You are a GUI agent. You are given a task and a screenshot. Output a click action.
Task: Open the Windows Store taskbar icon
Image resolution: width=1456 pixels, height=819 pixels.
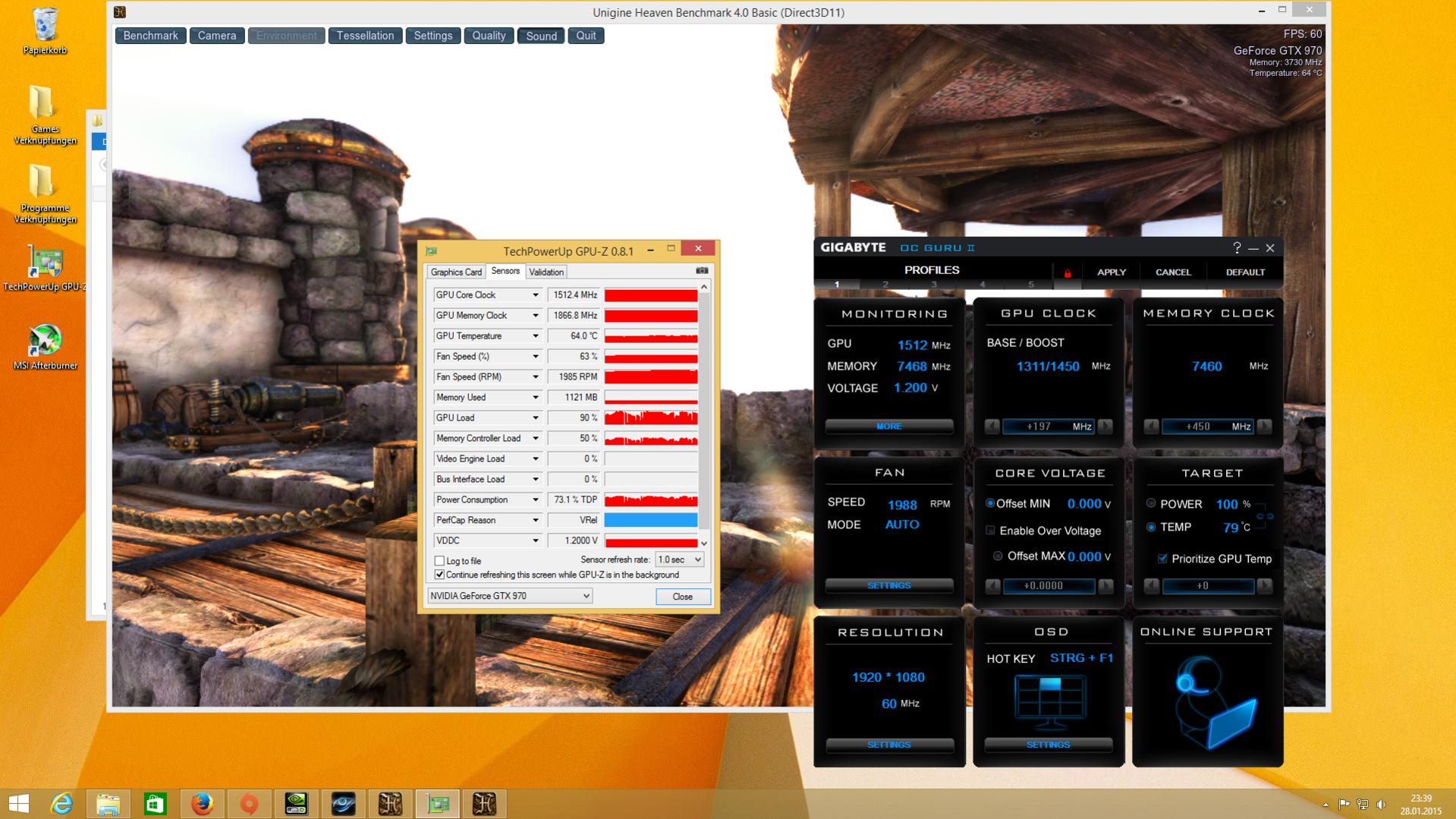click(x=155, y=804)
